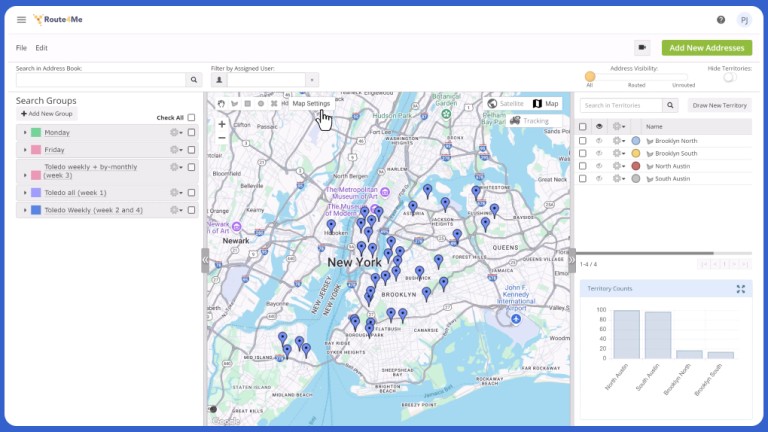Screen dimensions: 768x432
Task: Select the Brooklyn North territory name
Action: click(x=676, y=141)
